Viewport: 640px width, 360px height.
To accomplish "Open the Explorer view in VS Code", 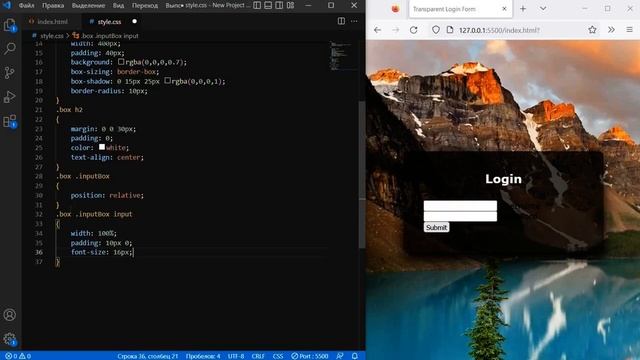I will click(x=10, y=25).
